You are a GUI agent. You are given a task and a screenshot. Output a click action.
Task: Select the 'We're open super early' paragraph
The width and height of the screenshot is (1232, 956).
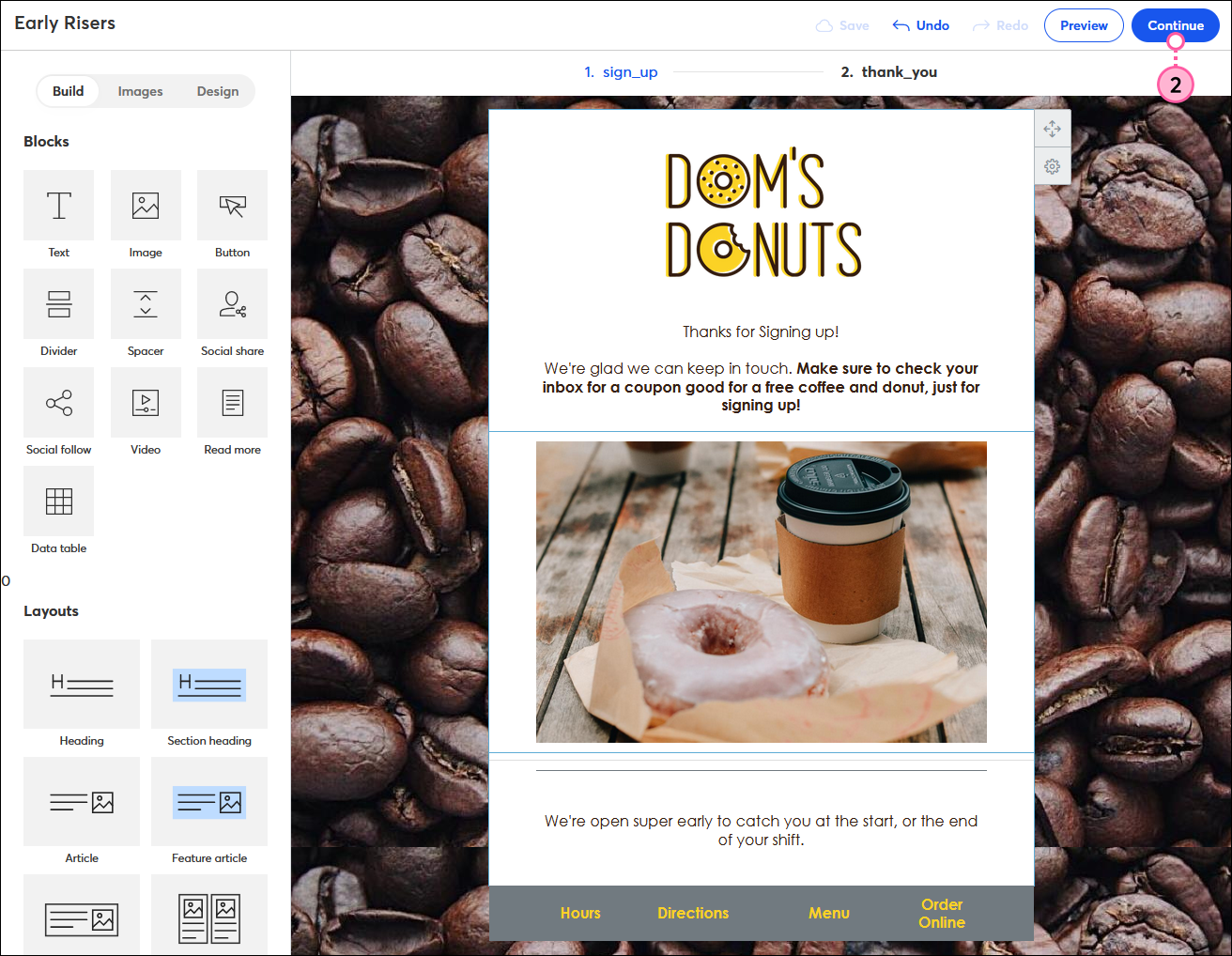point(761,830)
